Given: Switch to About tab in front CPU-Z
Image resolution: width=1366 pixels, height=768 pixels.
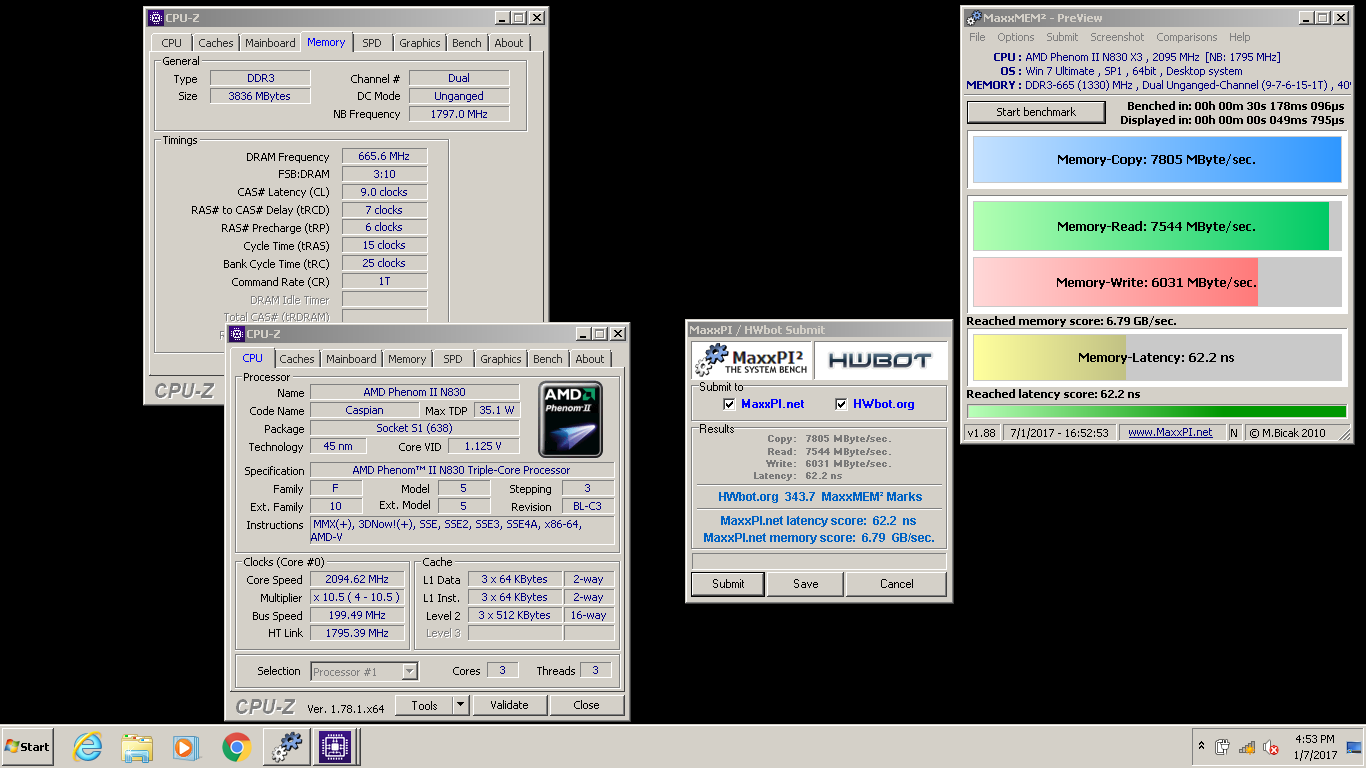Looking at the screenshot, I should 590,359.
